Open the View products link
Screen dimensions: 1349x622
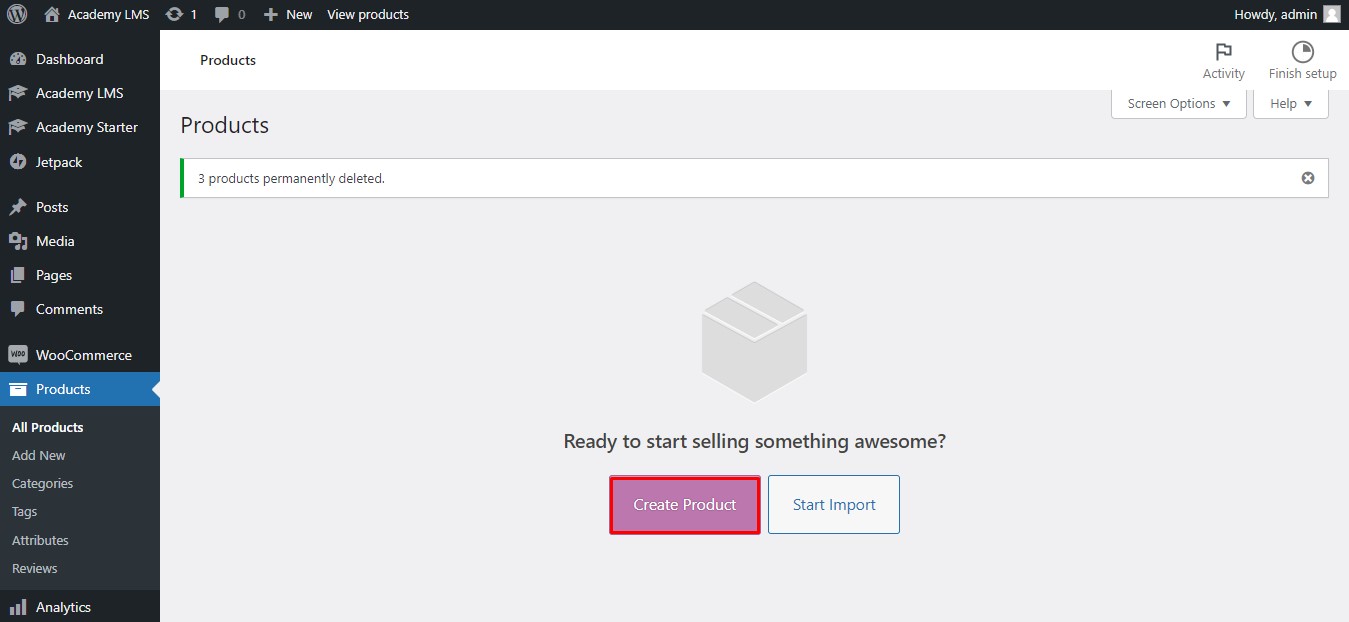click(368, 14)
